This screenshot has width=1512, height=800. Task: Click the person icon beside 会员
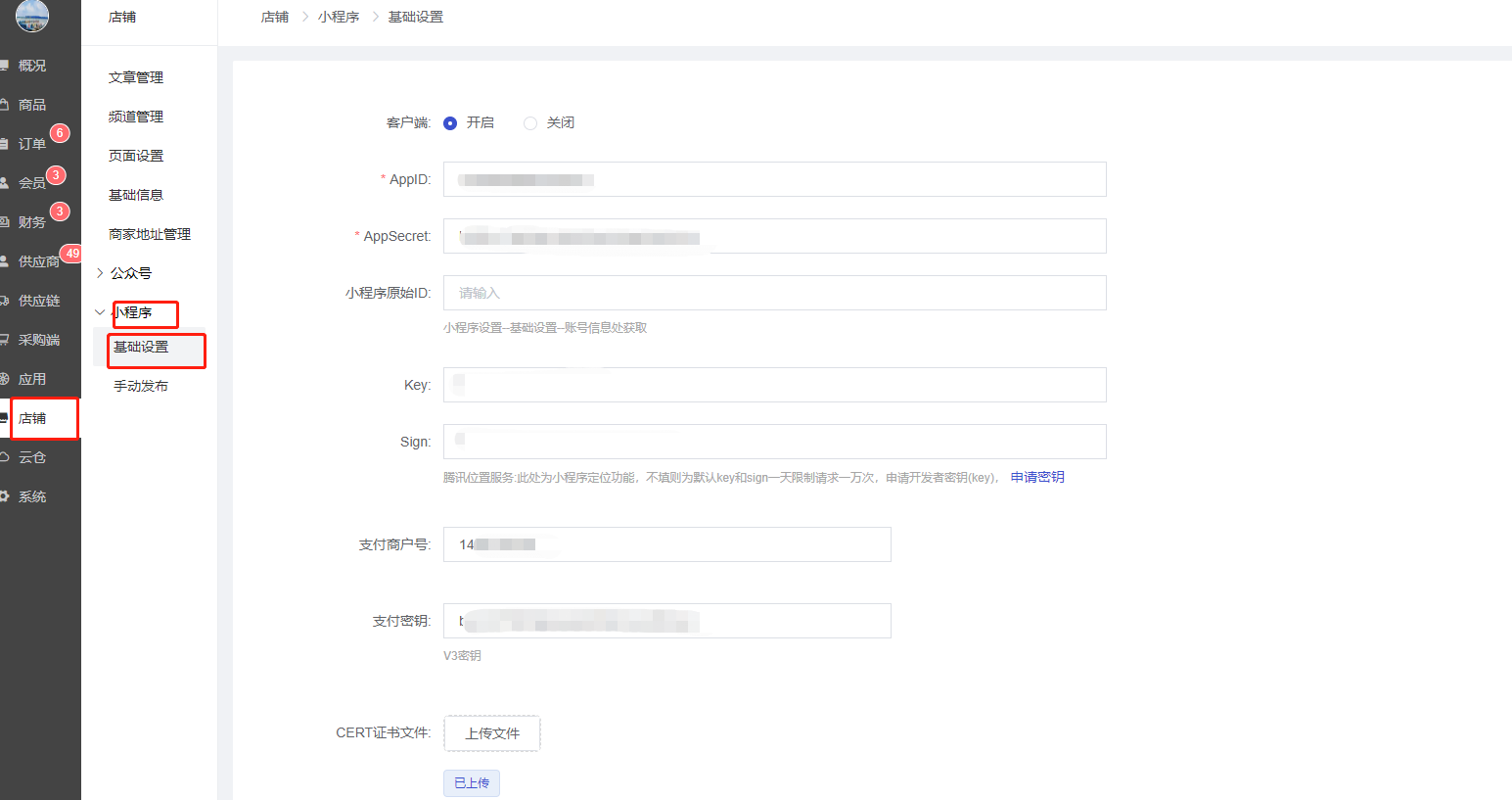pos(5,183)
